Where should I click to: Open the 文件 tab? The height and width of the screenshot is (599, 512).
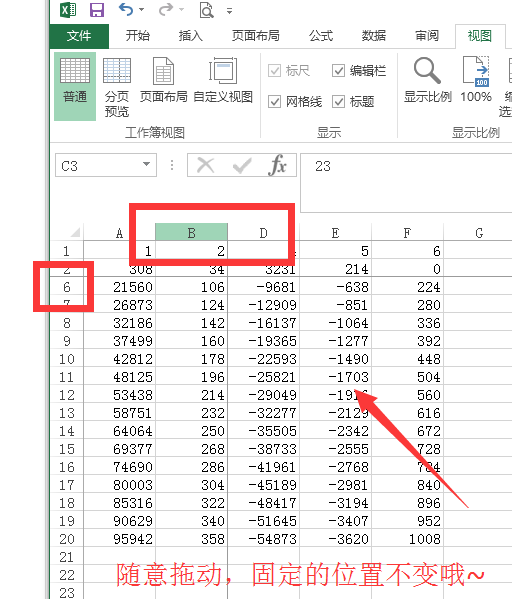[x=79, y=36]
